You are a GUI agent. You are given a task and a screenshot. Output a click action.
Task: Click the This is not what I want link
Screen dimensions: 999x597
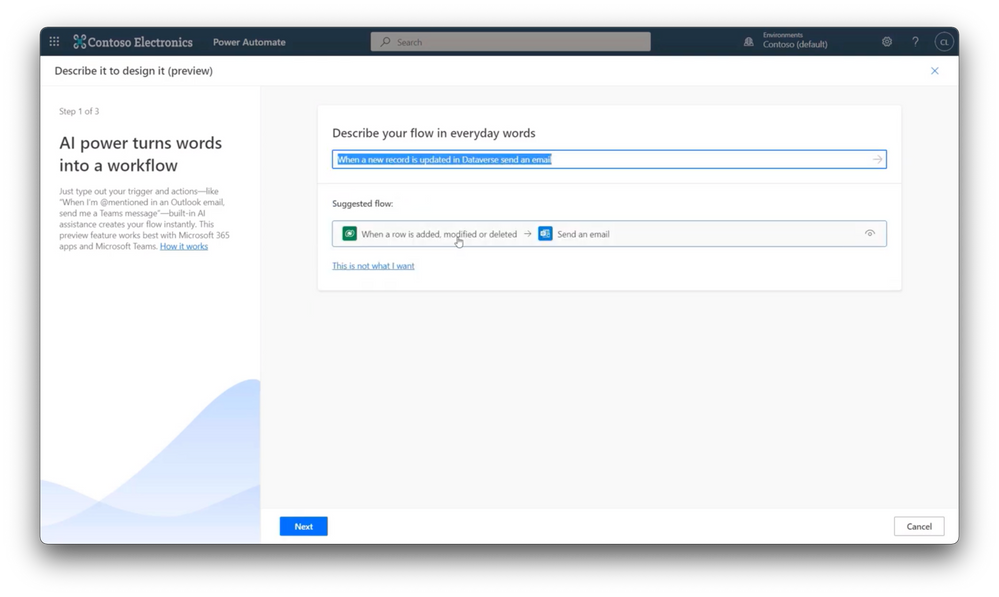point(373,266)
